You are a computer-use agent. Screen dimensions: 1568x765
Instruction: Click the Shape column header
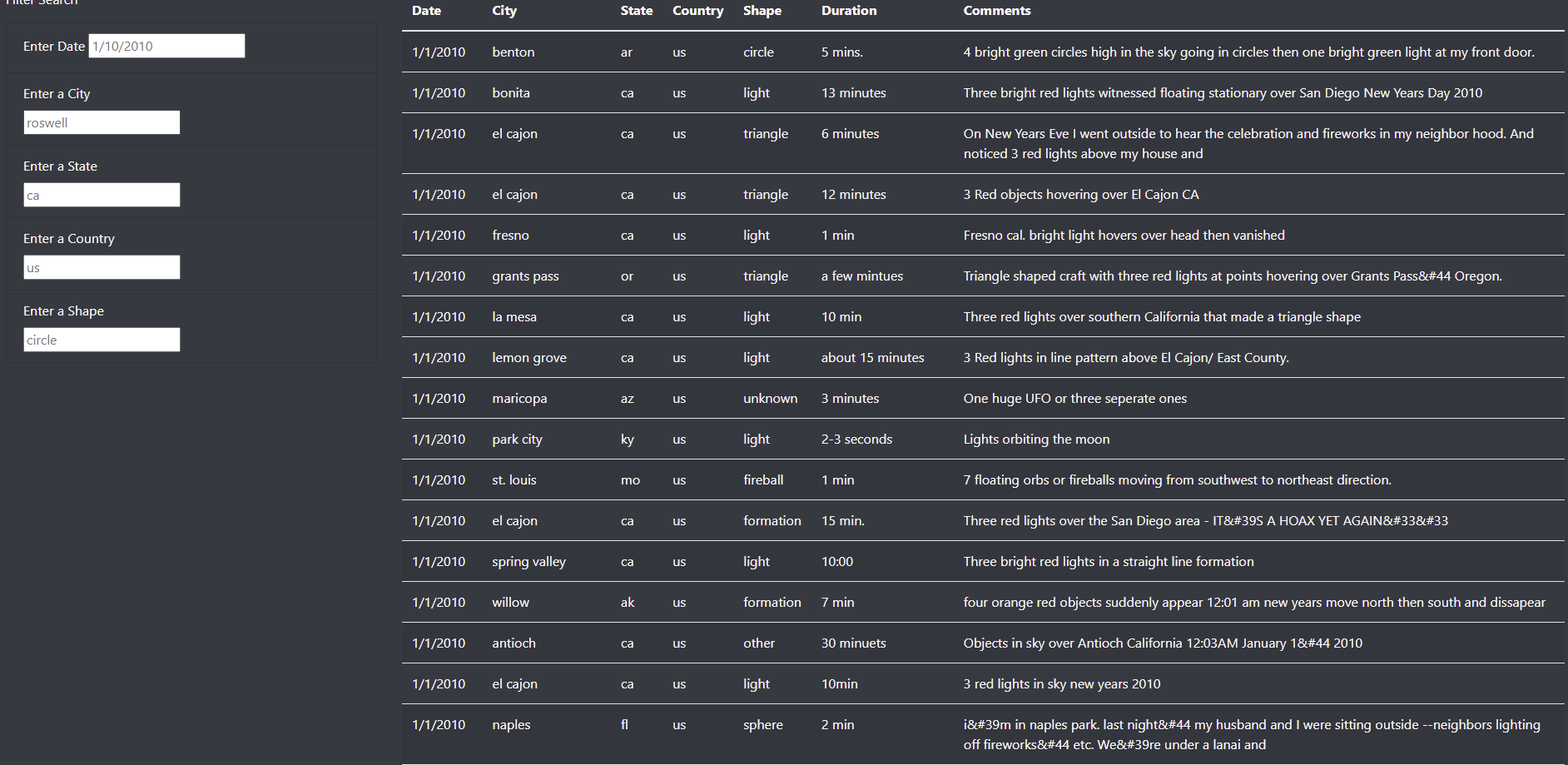pyautogui.click(x=762, y=11)
